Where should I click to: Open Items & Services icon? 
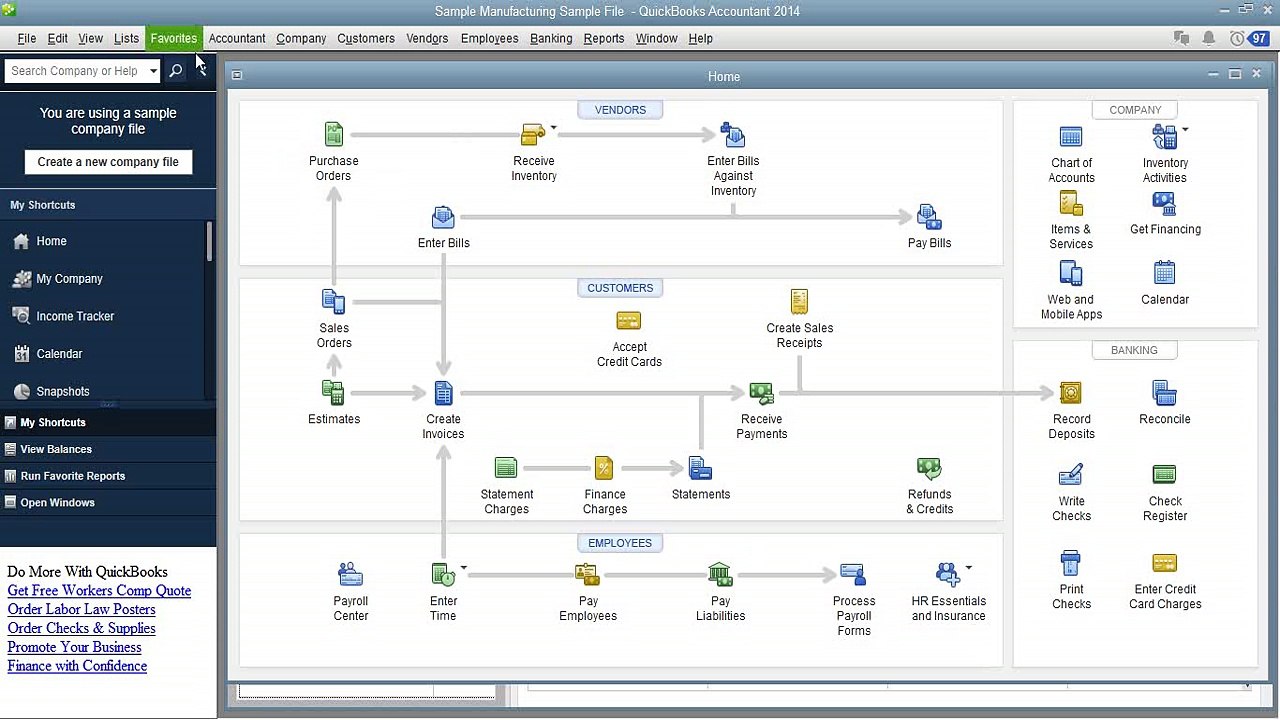pyautogui.click(x=1071, y=203)
